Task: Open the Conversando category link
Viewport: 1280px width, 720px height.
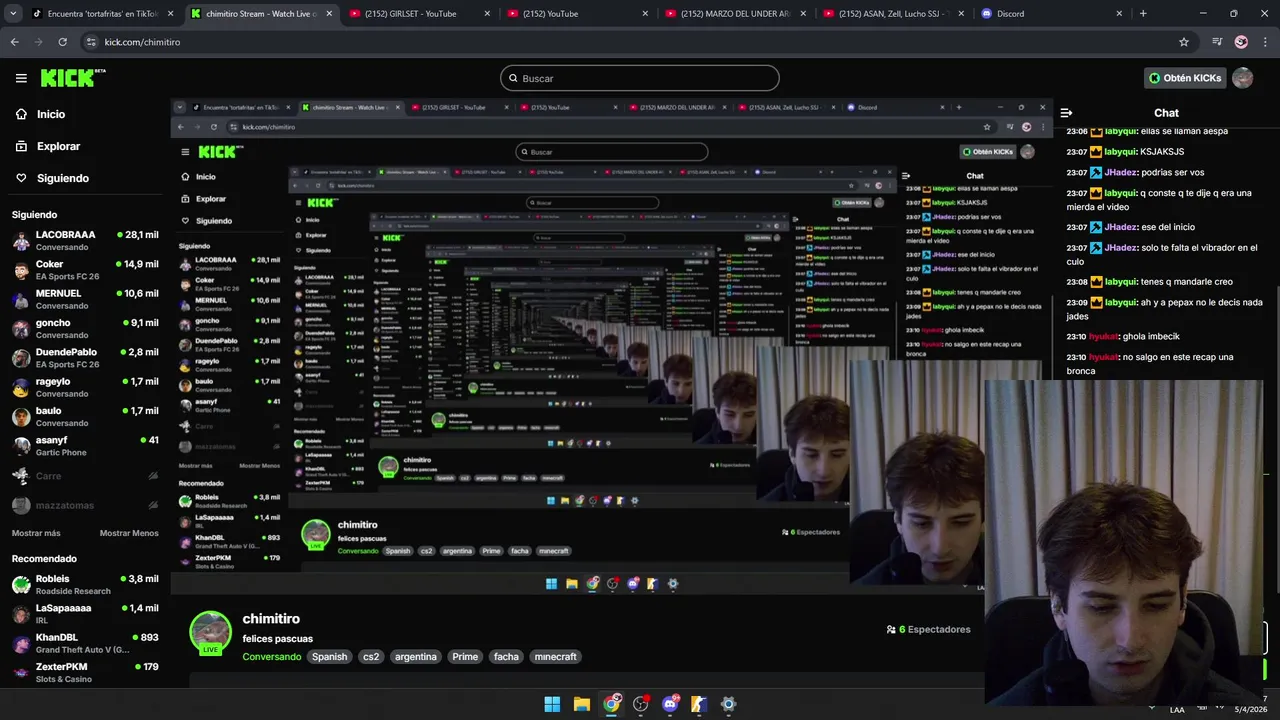Action: tap(271, 657)
